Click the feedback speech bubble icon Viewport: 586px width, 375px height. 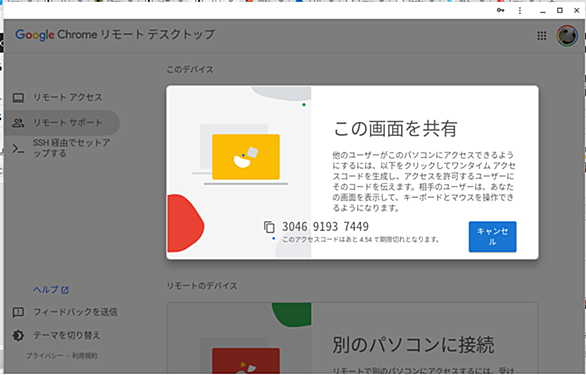18,312
